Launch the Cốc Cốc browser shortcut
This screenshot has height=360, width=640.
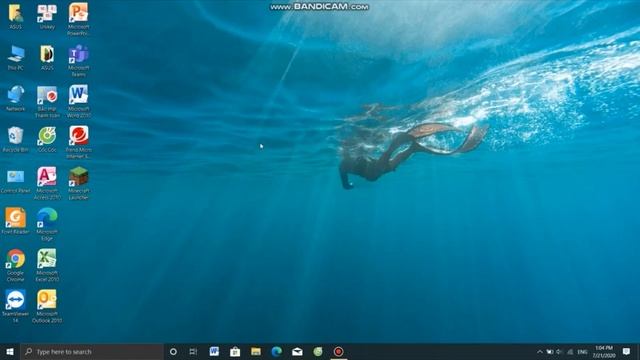pyautogui.click(x=47, y=139)
